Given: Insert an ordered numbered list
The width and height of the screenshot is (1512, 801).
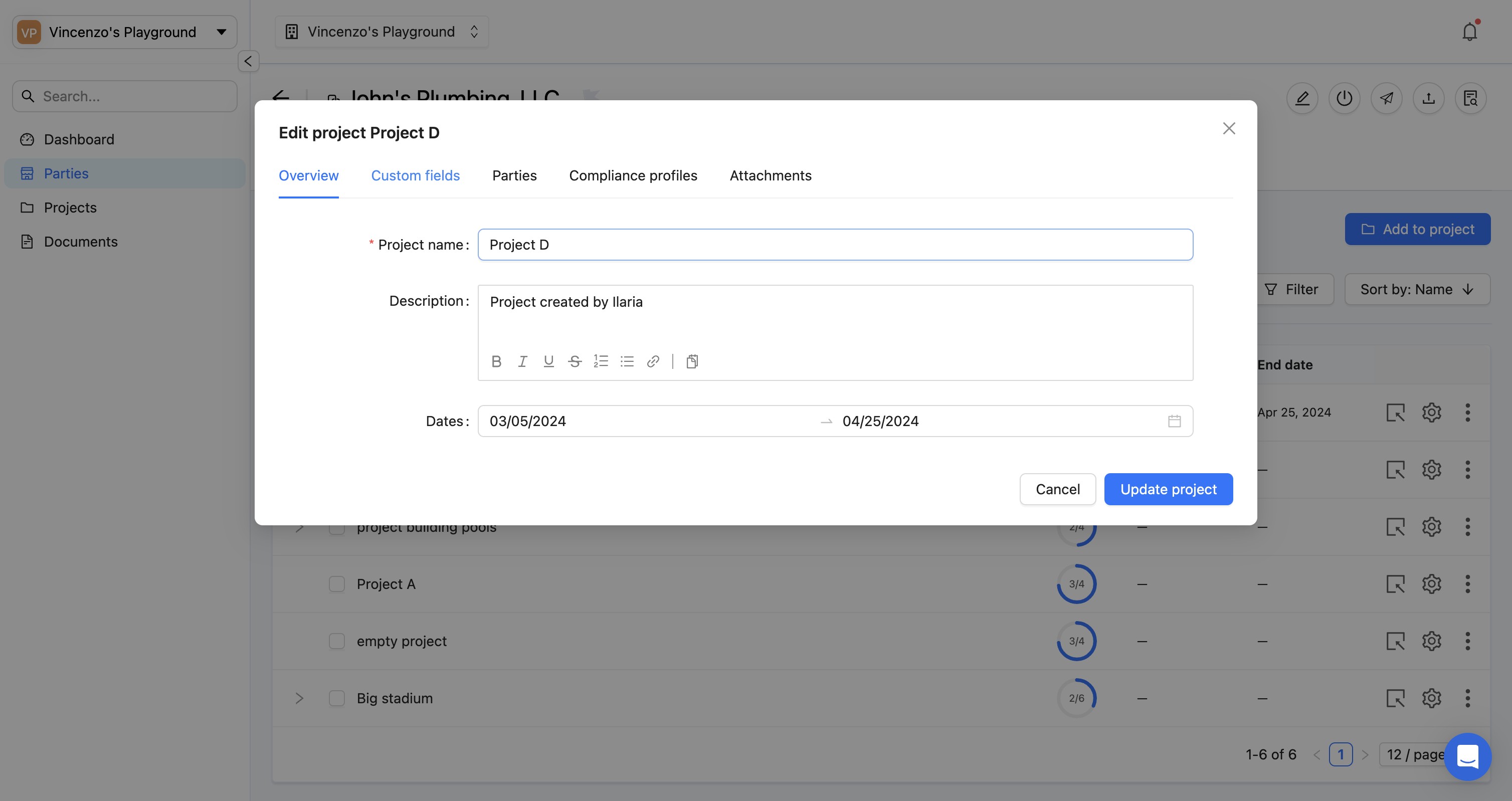Looking at the screenshot, I should 601,361.
